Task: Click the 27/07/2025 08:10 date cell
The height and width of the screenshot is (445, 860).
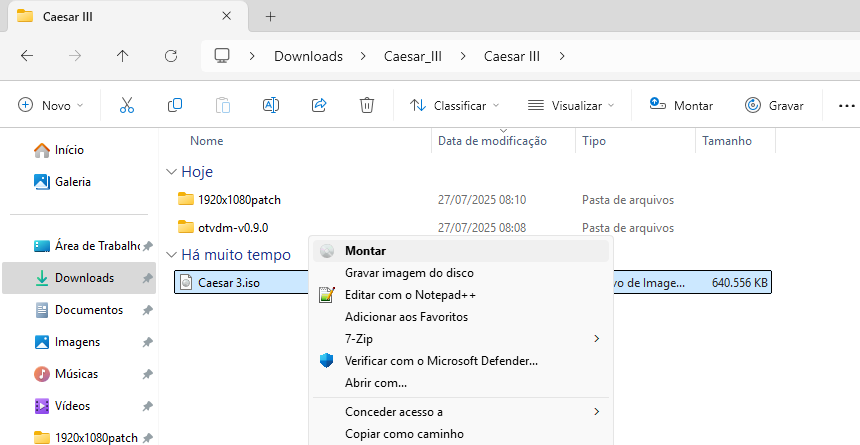Action: point(482,200)
